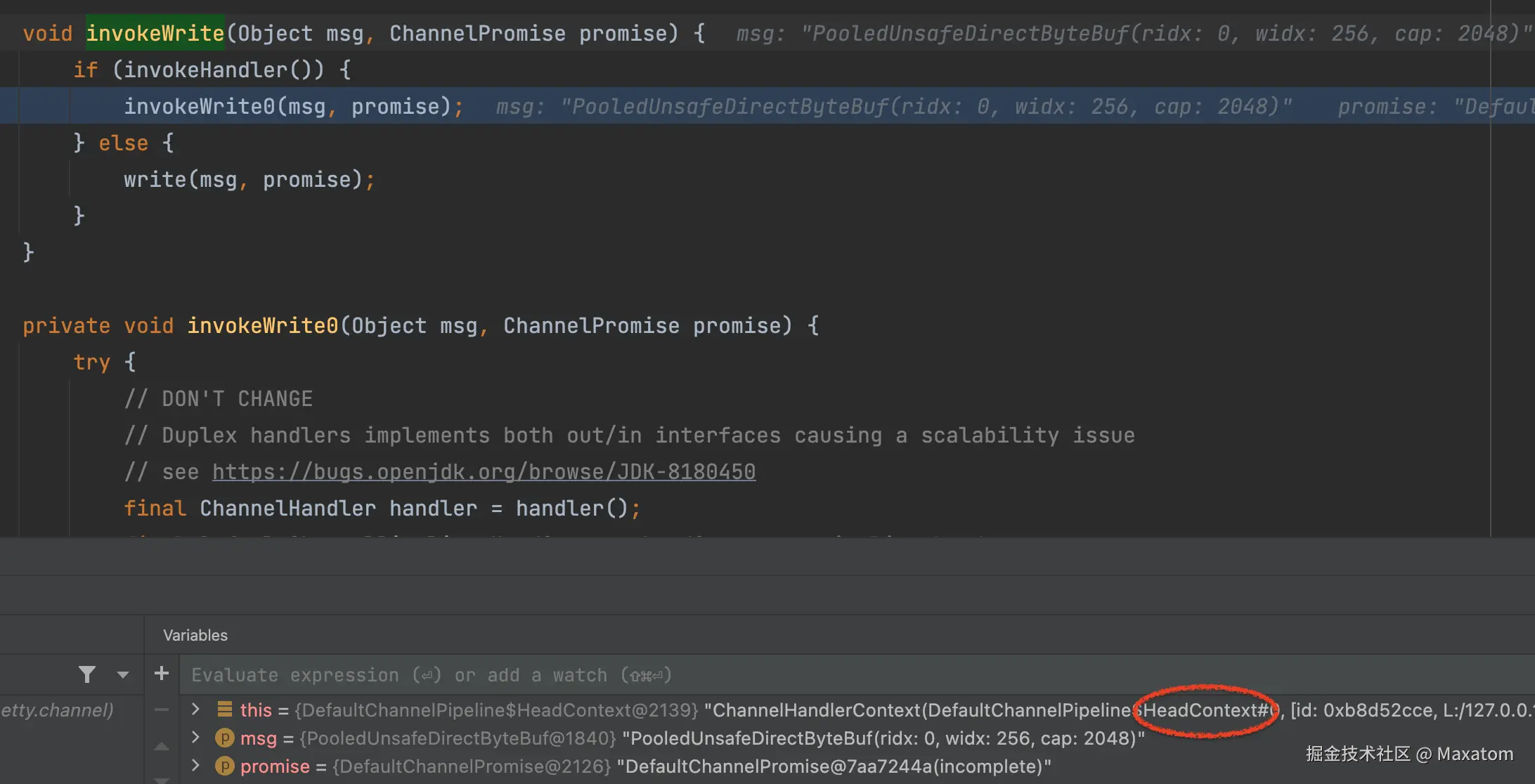Click the minus remove-watch icon
The width and height of the screenshot is (1535, 784).
[x=162, y=710]
